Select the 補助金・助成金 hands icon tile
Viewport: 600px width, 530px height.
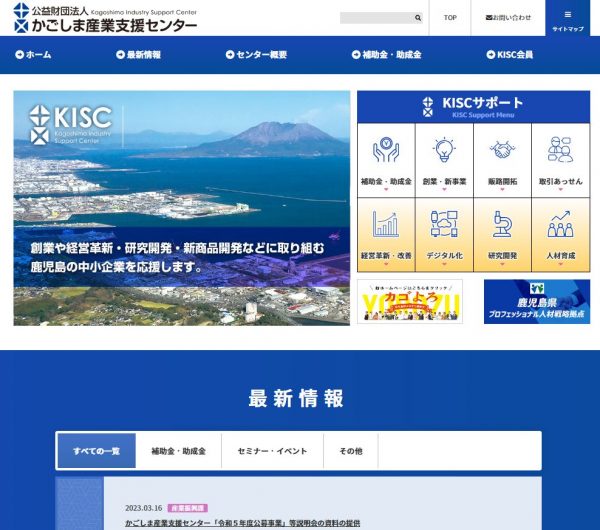[x=386, y=160]
